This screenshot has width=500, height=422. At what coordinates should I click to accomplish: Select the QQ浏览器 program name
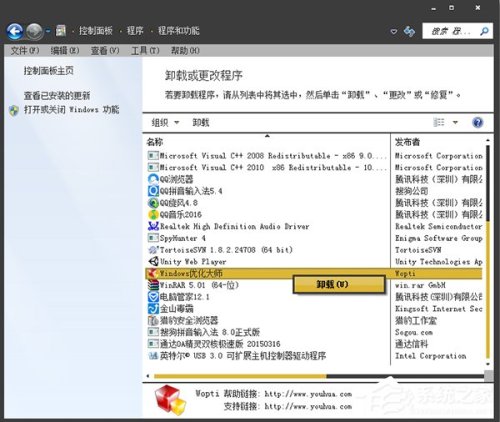pyautogui.click(x=176, y=179)
